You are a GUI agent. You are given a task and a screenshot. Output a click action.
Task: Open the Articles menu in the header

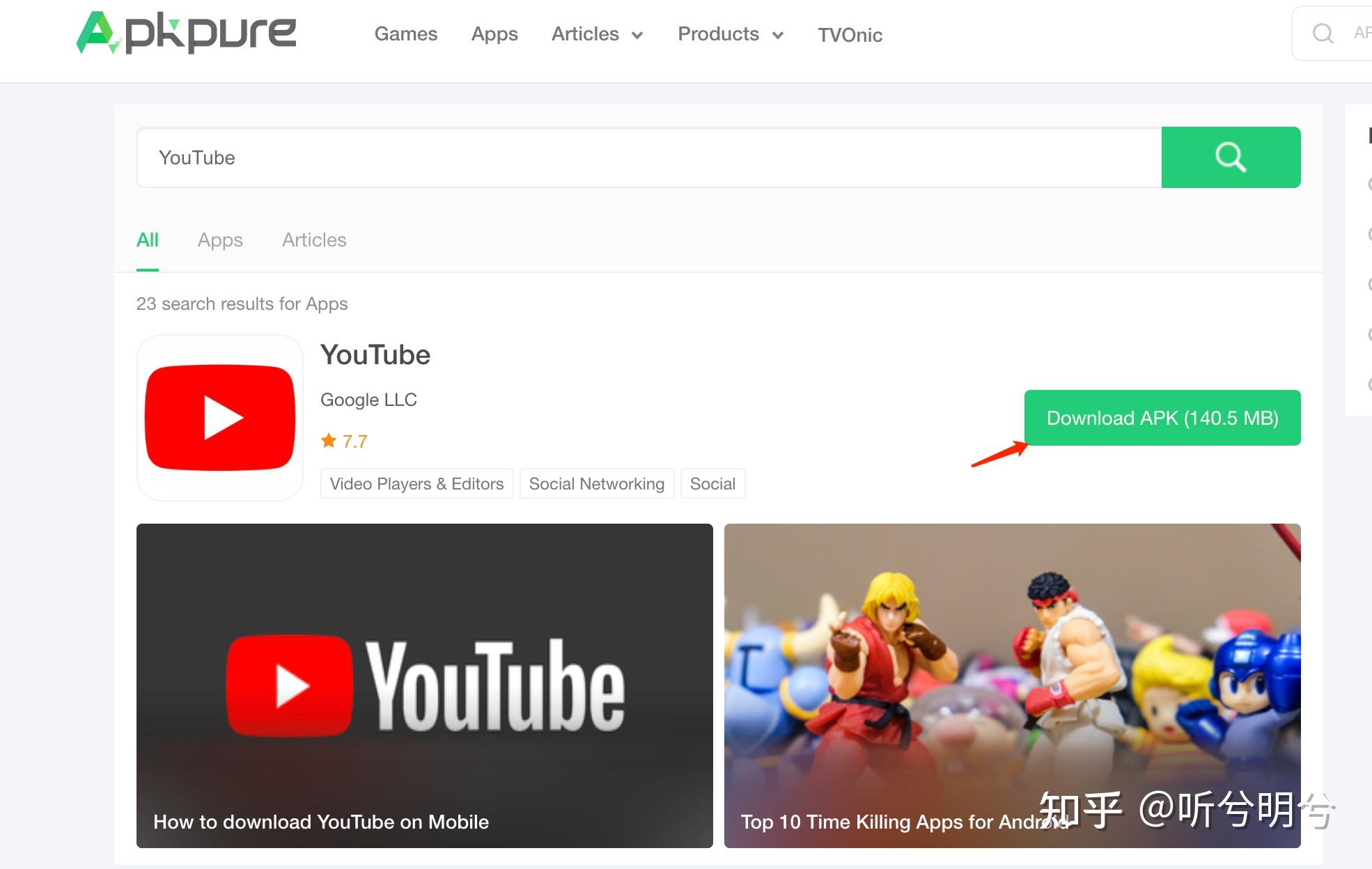click(x=585, y=34)
